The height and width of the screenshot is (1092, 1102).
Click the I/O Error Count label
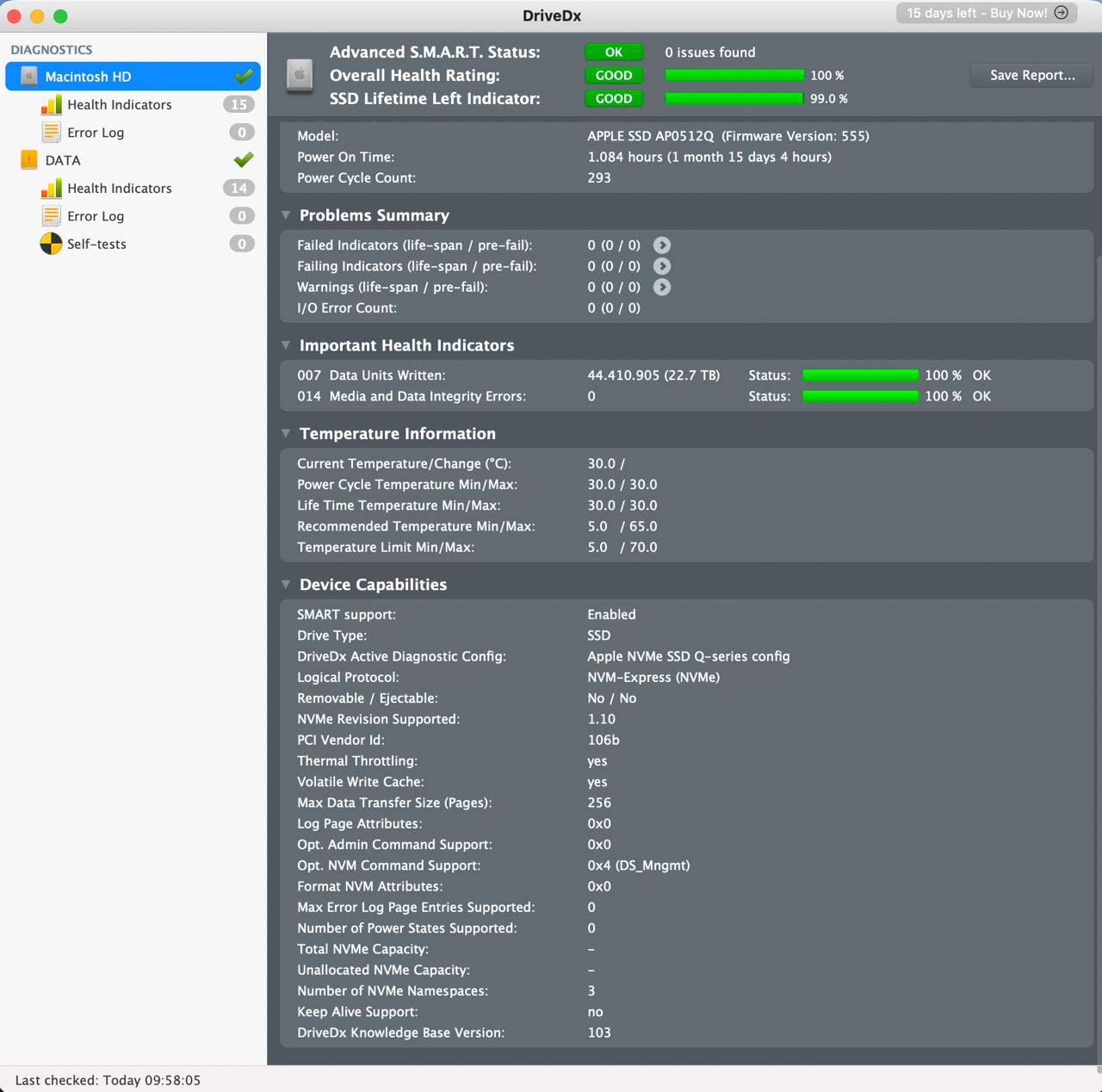pos(347,308)
